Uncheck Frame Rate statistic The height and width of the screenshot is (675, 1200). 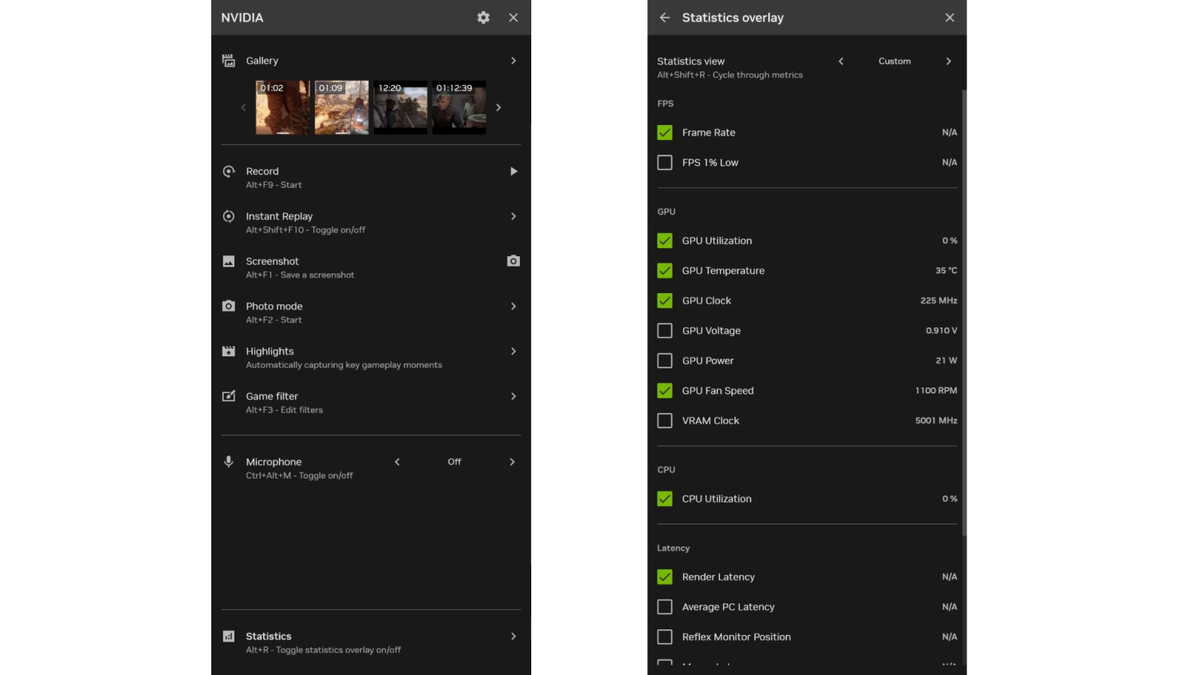point(665,132)
